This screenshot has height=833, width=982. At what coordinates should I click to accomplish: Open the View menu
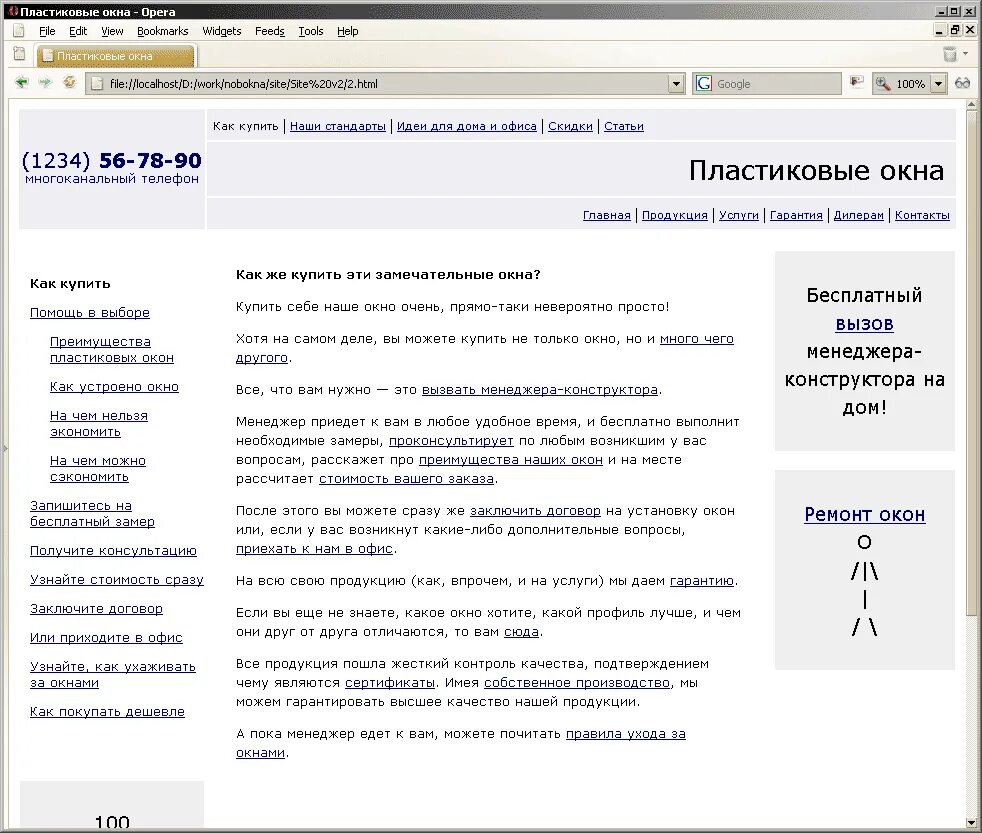(x=112, y=31)
